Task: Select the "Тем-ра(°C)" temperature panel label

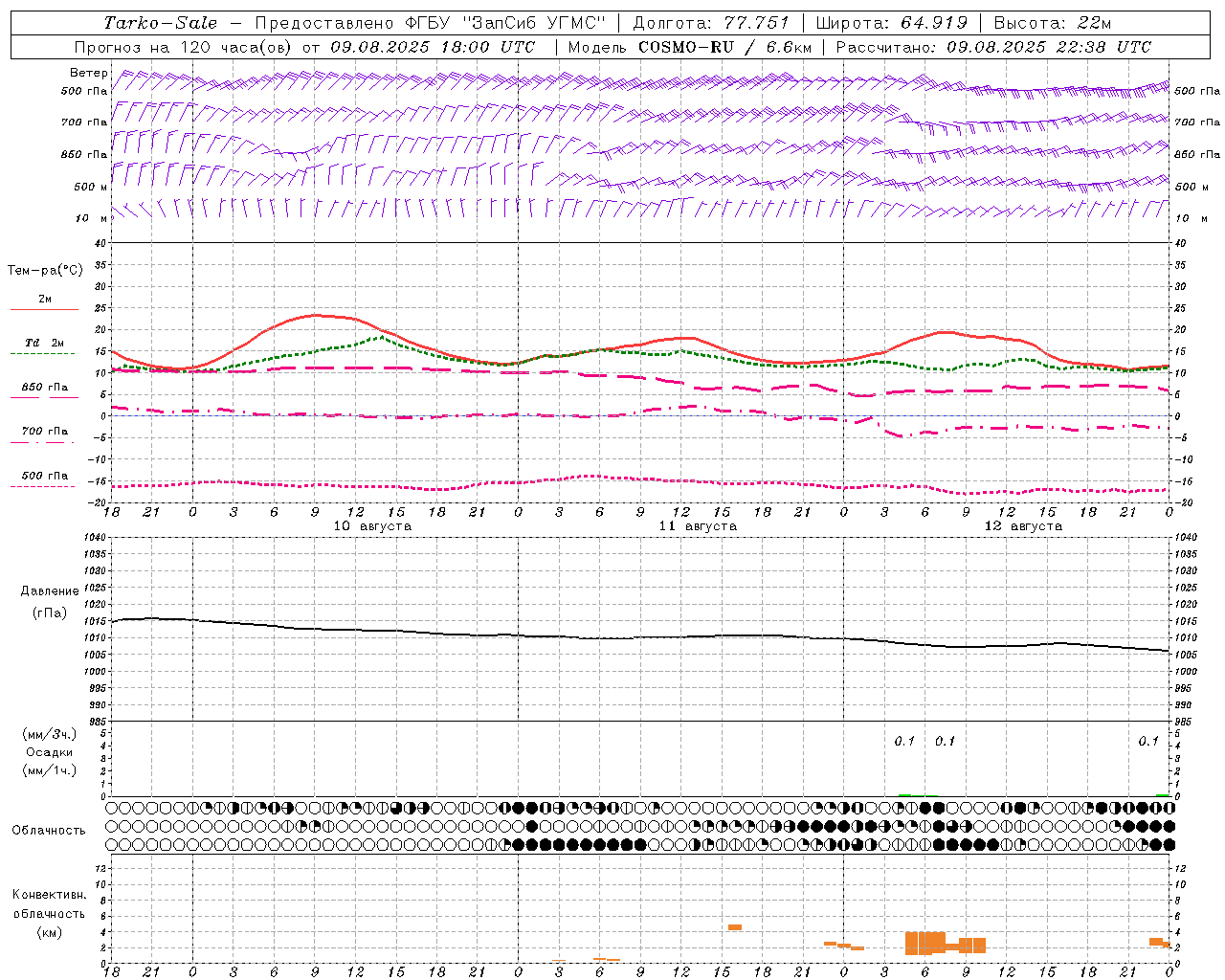Action: [45, 271]
